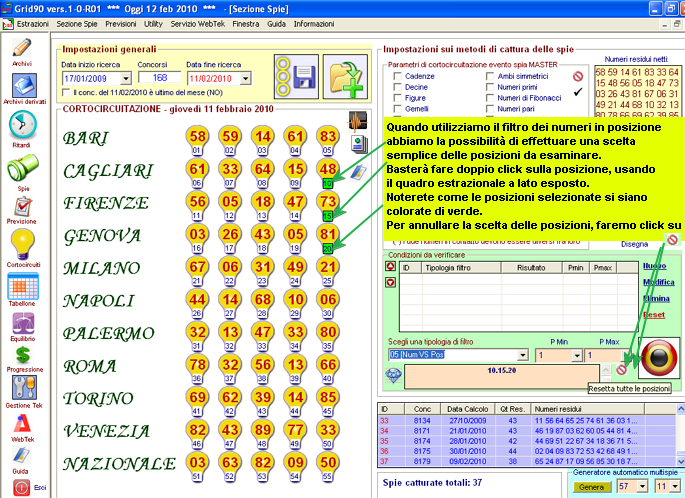Open the P Min dropdown
Image resolution: width=685 pixels, height=498 pixels.
click(577, 356)
